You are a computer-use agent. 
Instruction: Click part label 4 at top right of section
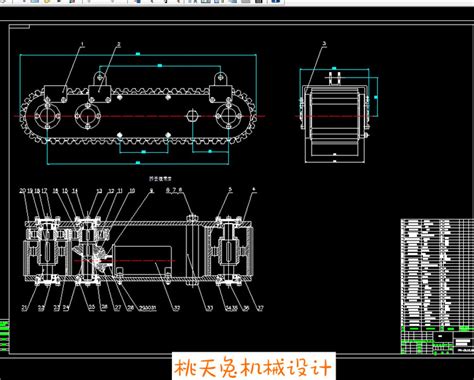[254, 189]
